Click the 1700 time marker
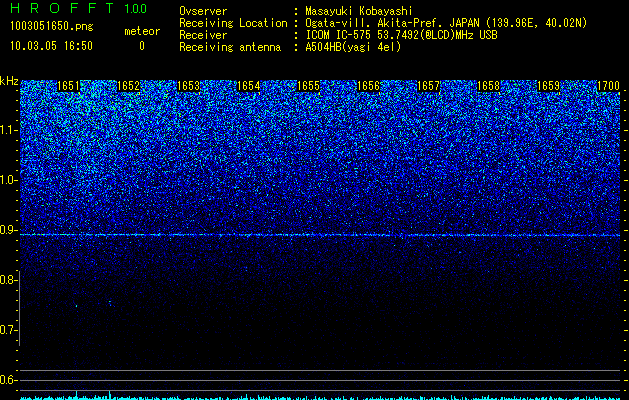Viewport: 629px width, 400px height. pyautogui.click(x=609, y=86)
